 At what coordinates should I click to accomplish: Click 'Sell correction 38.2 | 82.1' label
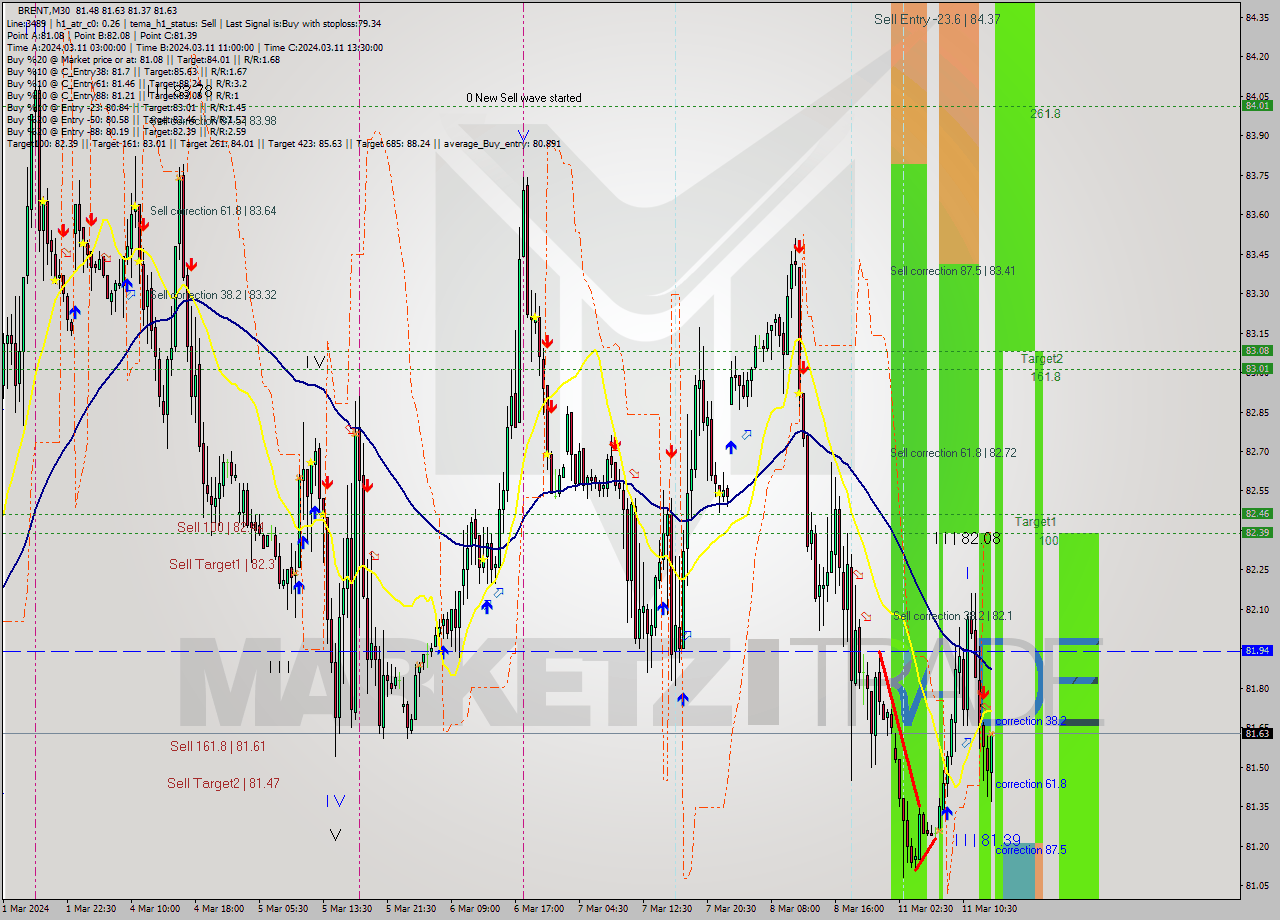coord(952,616)
